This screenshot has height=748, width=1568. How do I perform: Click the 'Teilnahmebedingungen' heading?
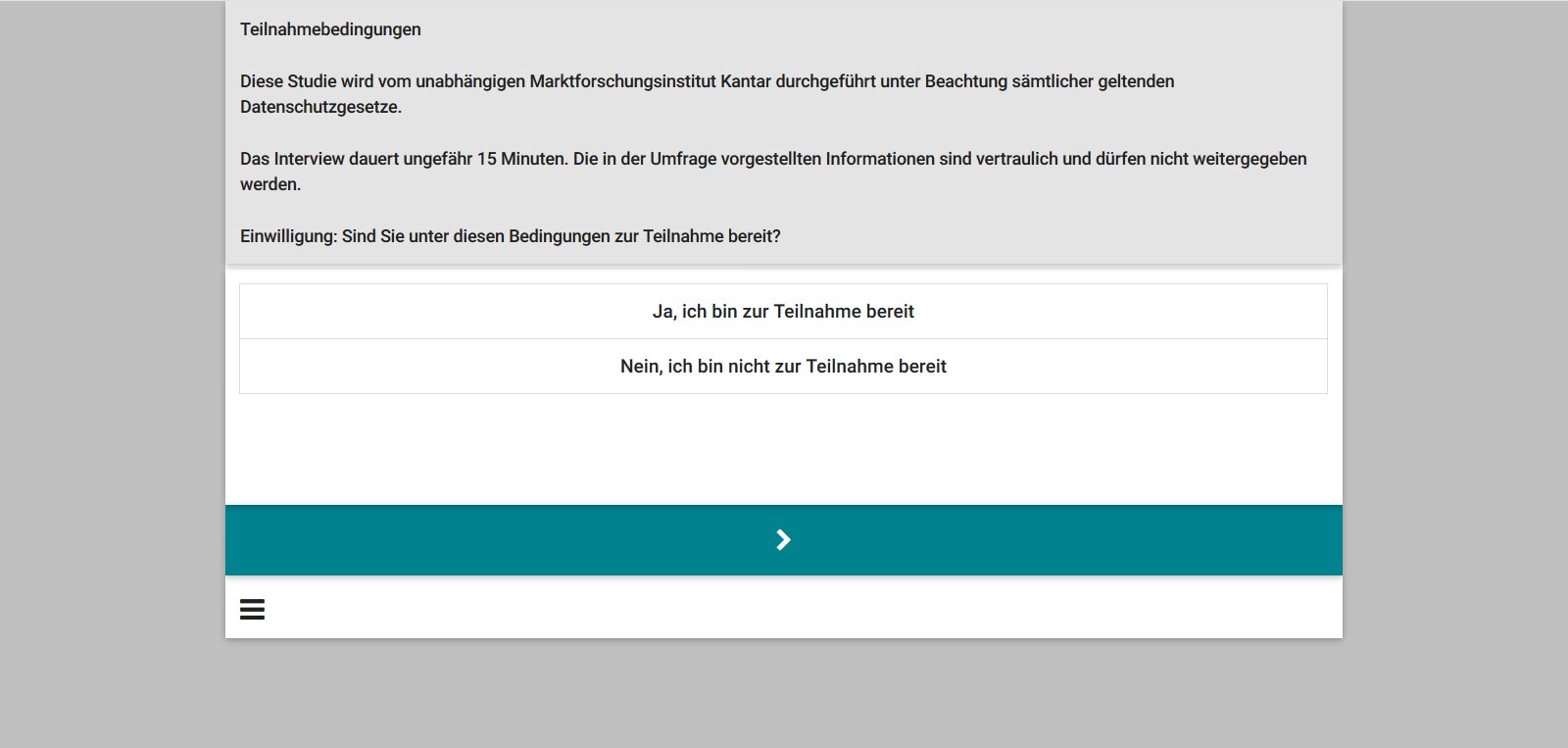330,29
